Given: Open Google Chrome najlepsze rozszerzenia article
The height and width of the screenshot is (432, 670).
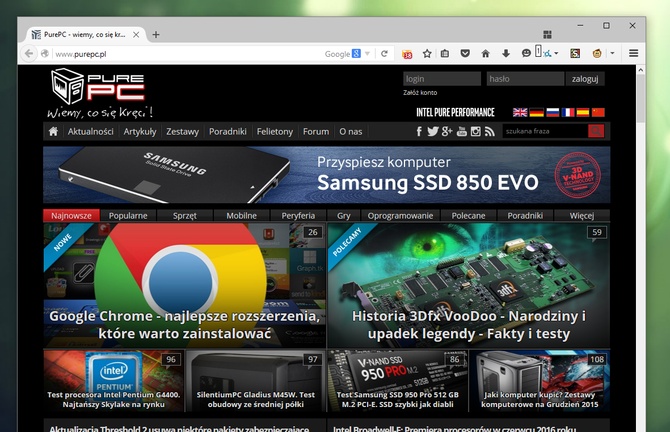Looking at the screenshot, I should (185, 285).
